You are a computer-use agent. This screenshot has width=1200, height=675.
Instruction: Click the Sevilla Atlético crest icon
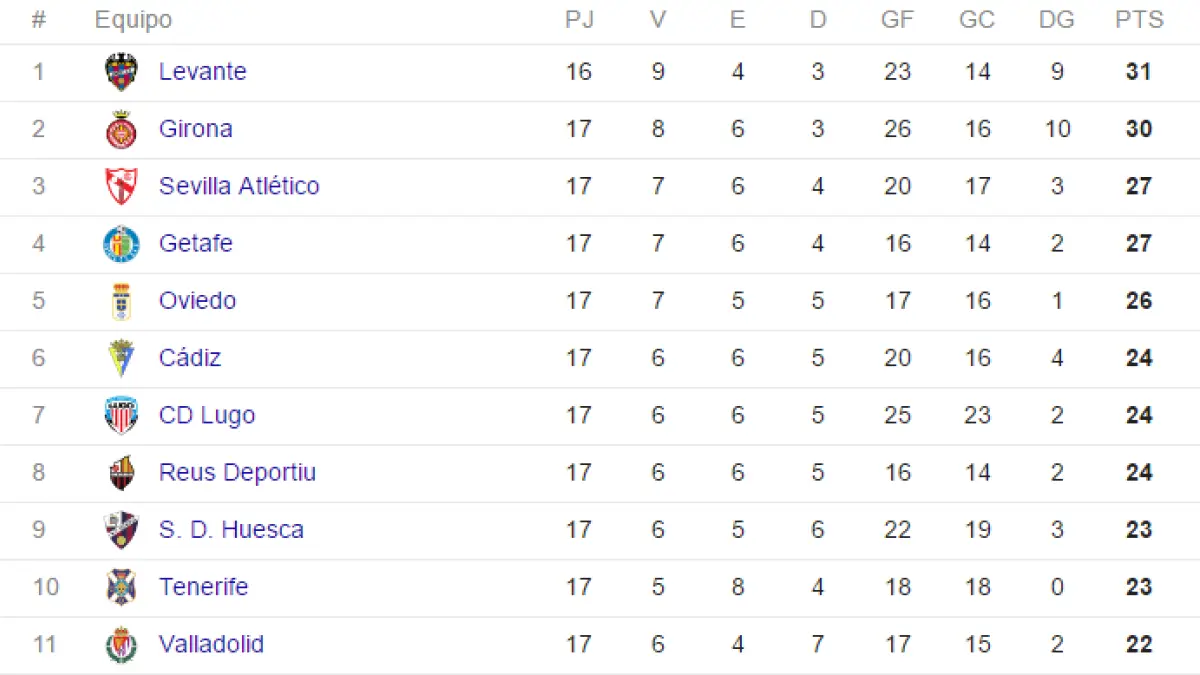click(121, 187)
